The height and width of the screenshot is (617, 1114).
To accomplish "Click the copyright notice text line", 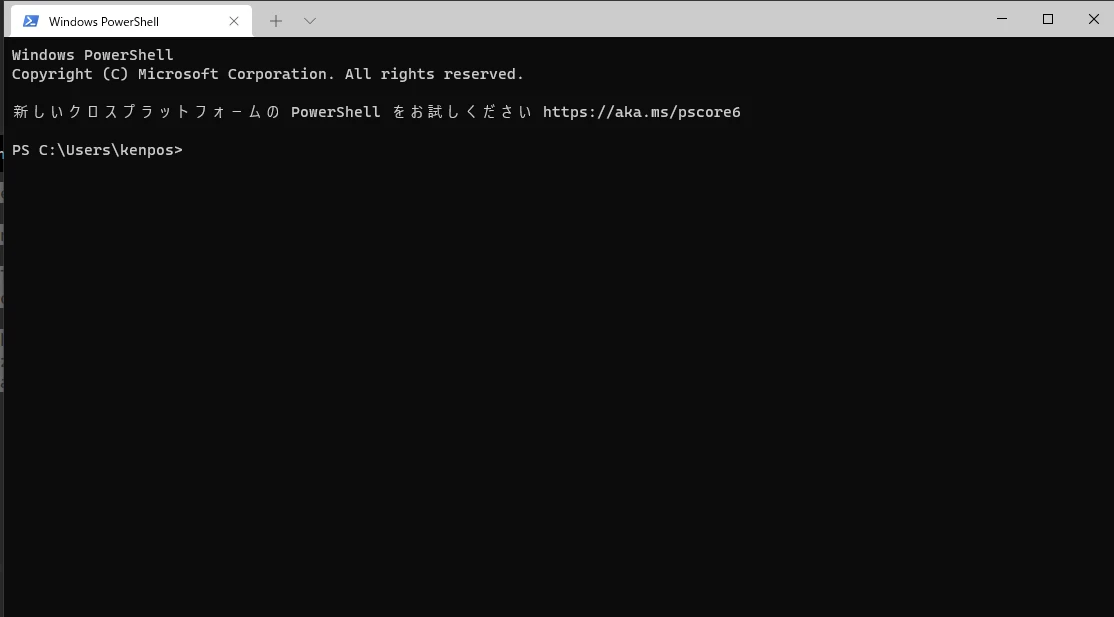I will 267,73.
